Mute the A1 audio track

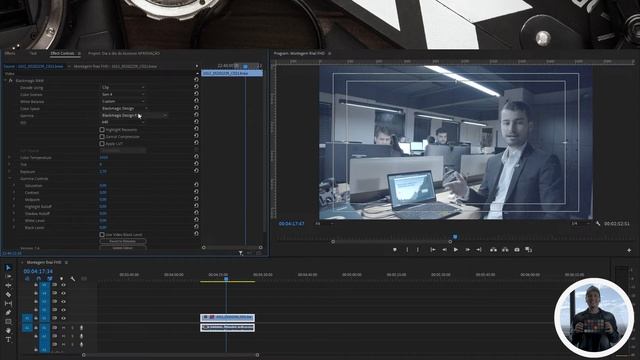tap(63, 328)
